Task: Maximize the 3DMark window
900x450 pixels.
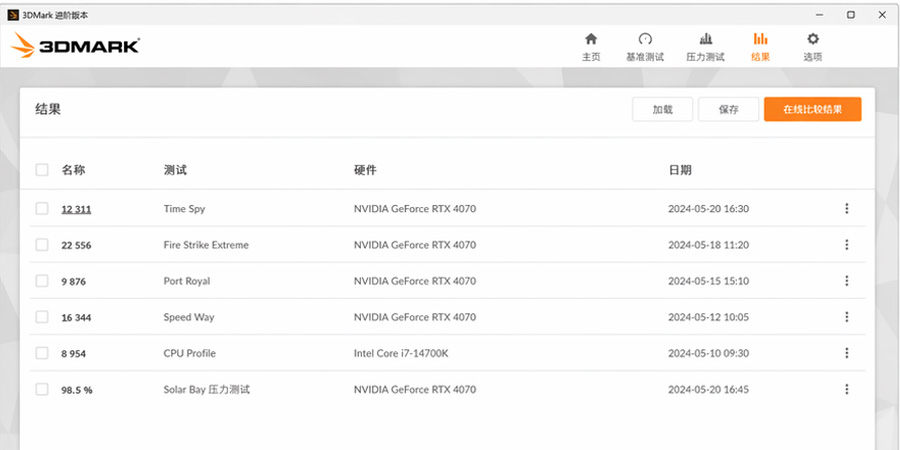Action: [x=851, y=15]
